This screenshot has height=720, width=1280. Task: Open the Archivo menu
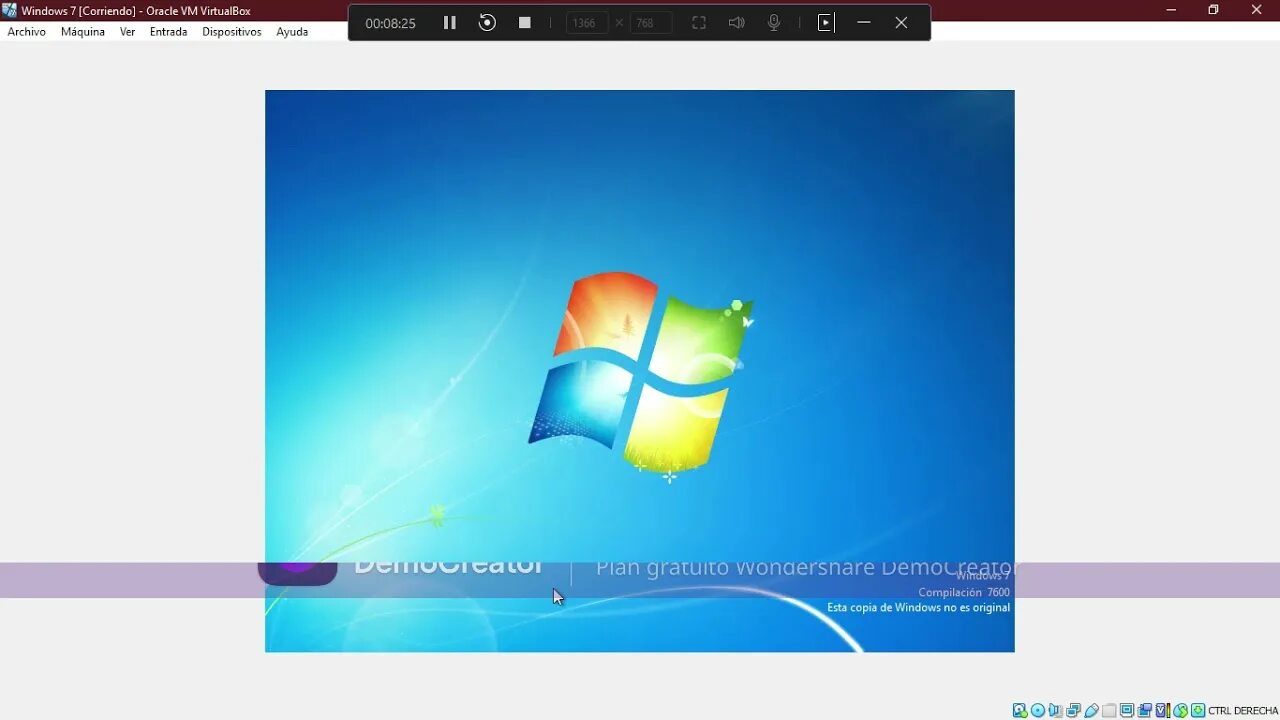27,32
